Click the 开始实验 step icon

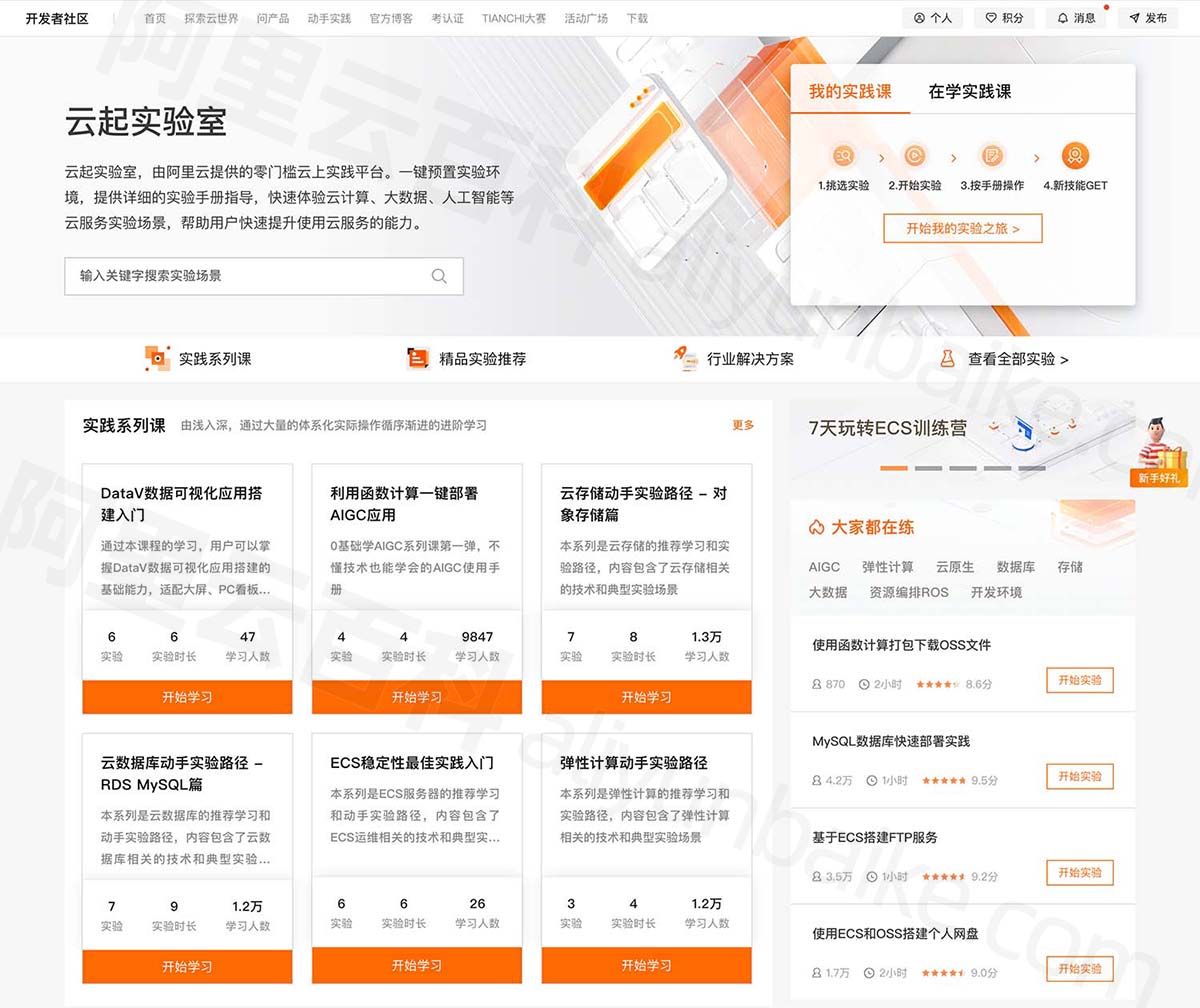tap(914, 155)
